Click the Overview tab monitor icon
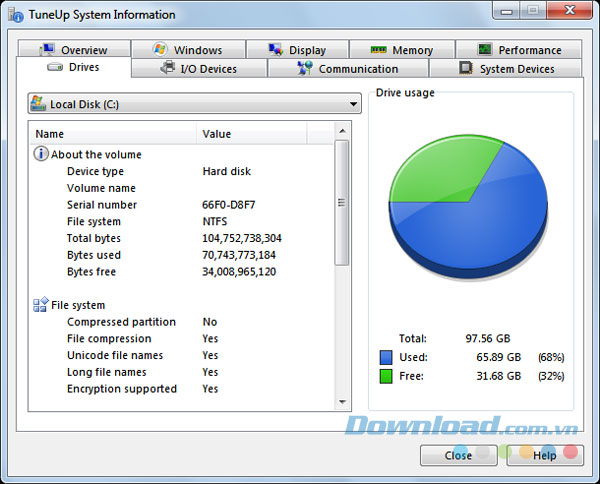 pyautogui.click(x=46, y=50)
